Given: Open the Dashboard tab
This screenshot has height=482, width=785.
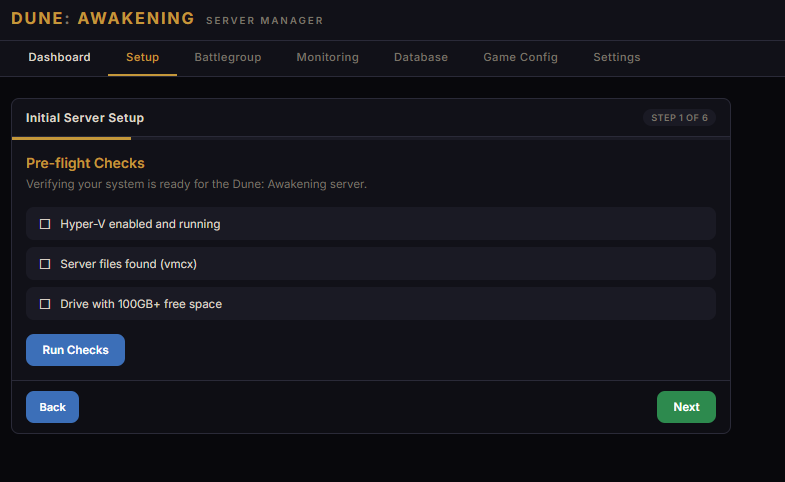Looking at the screenshot, I should 59,58.
